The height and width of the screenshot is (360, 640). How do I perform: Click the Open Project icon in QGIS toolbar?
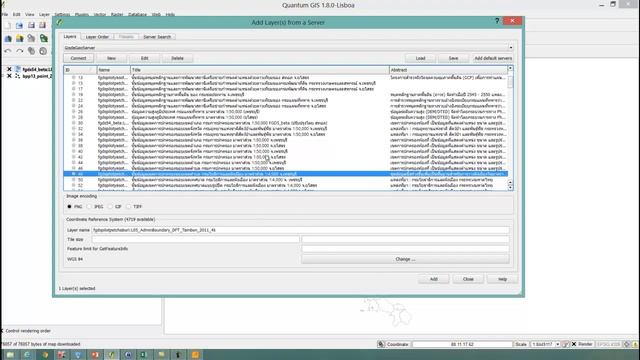tap(19, 25)
